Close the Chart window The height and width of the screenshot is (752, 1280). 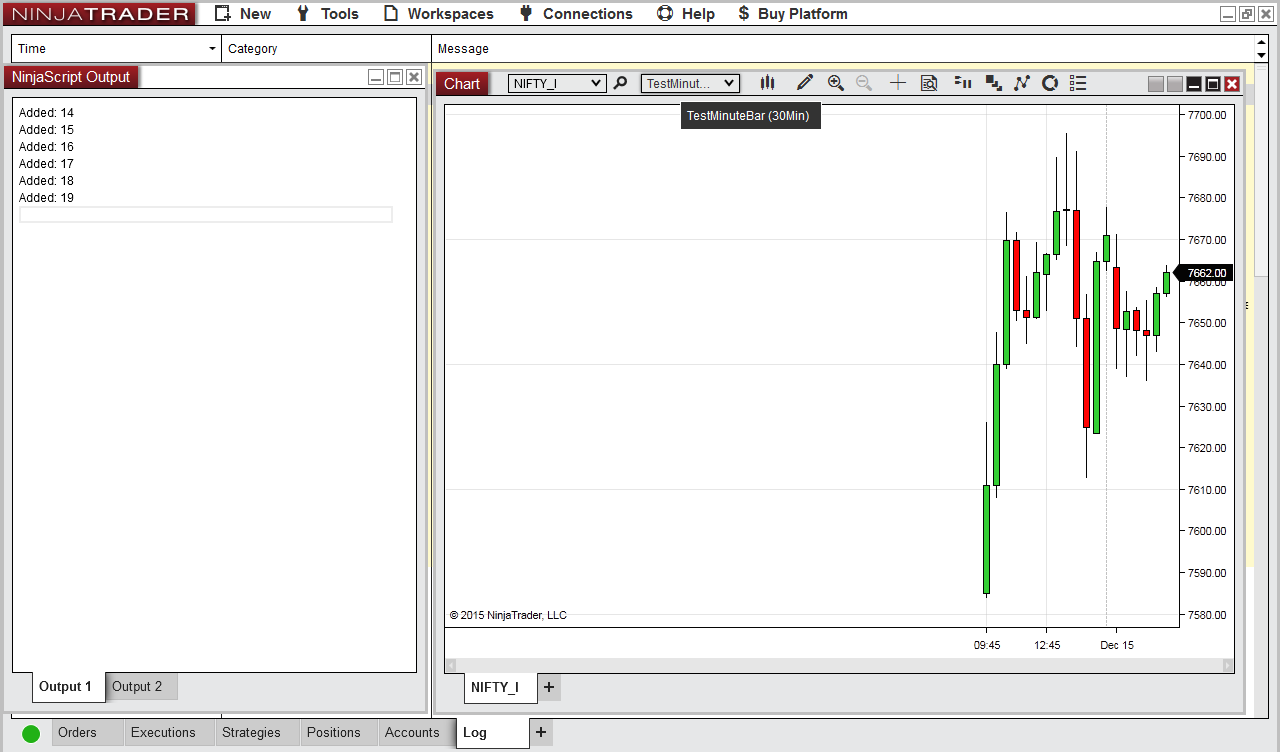point(1232,84)
